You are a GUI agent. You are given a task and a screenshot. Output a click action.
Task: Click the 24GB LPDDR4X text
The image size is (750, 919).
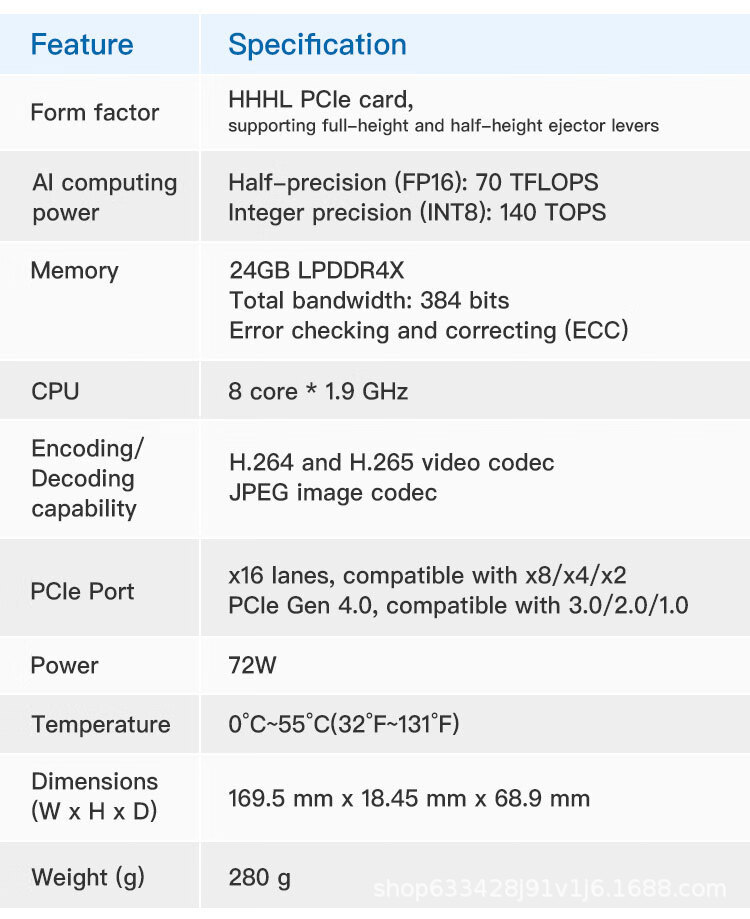coord(316,270)
